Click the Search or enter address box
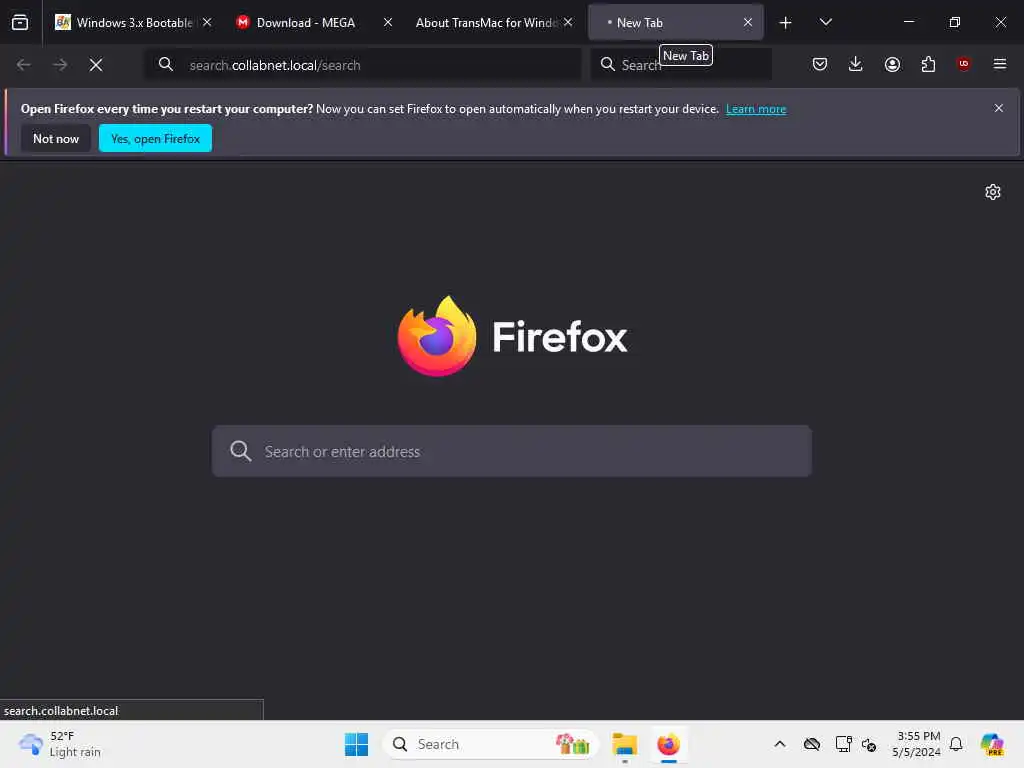The width and height of the screenshot is (1024, 768). coord(512,451)
